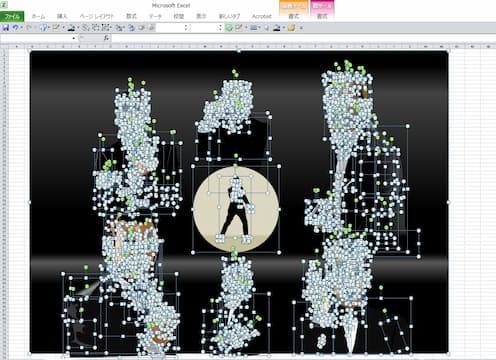Expand the Name Box dropdown arrow
This screenshot has height=360, width=496.
[x=74, y=38]
